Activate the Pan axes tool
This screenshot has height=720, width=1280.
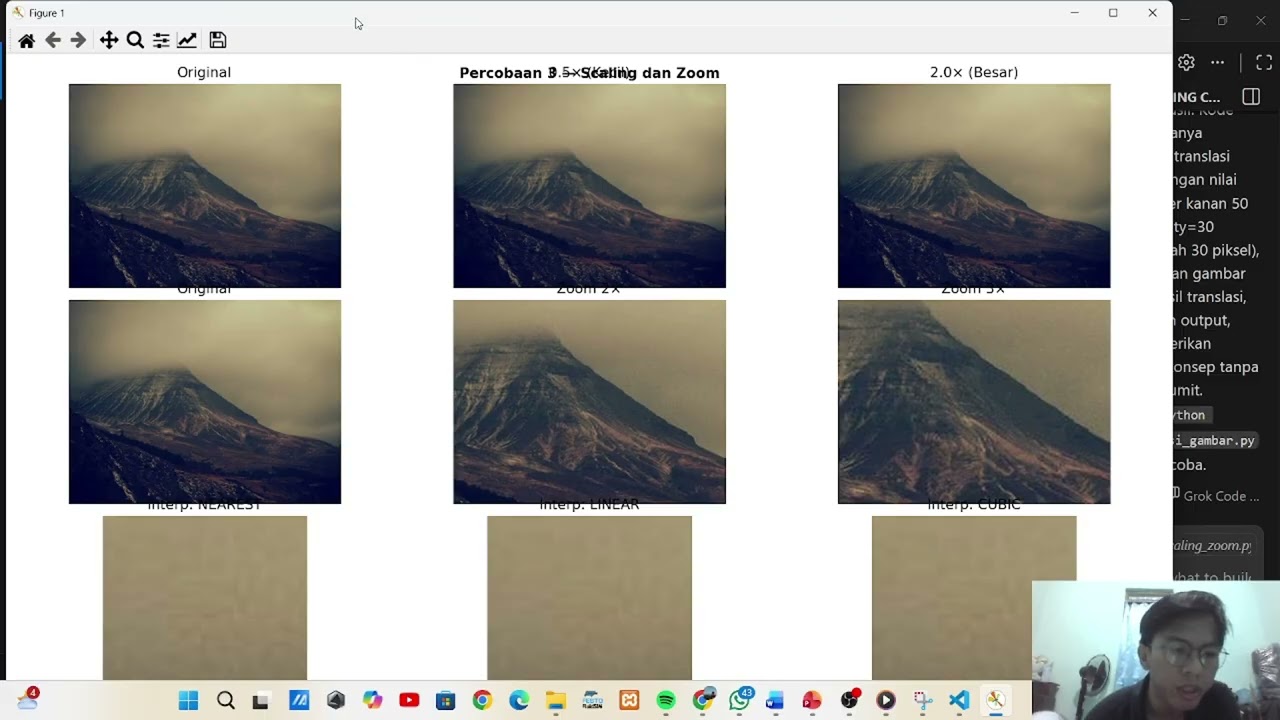coord(109,40)
